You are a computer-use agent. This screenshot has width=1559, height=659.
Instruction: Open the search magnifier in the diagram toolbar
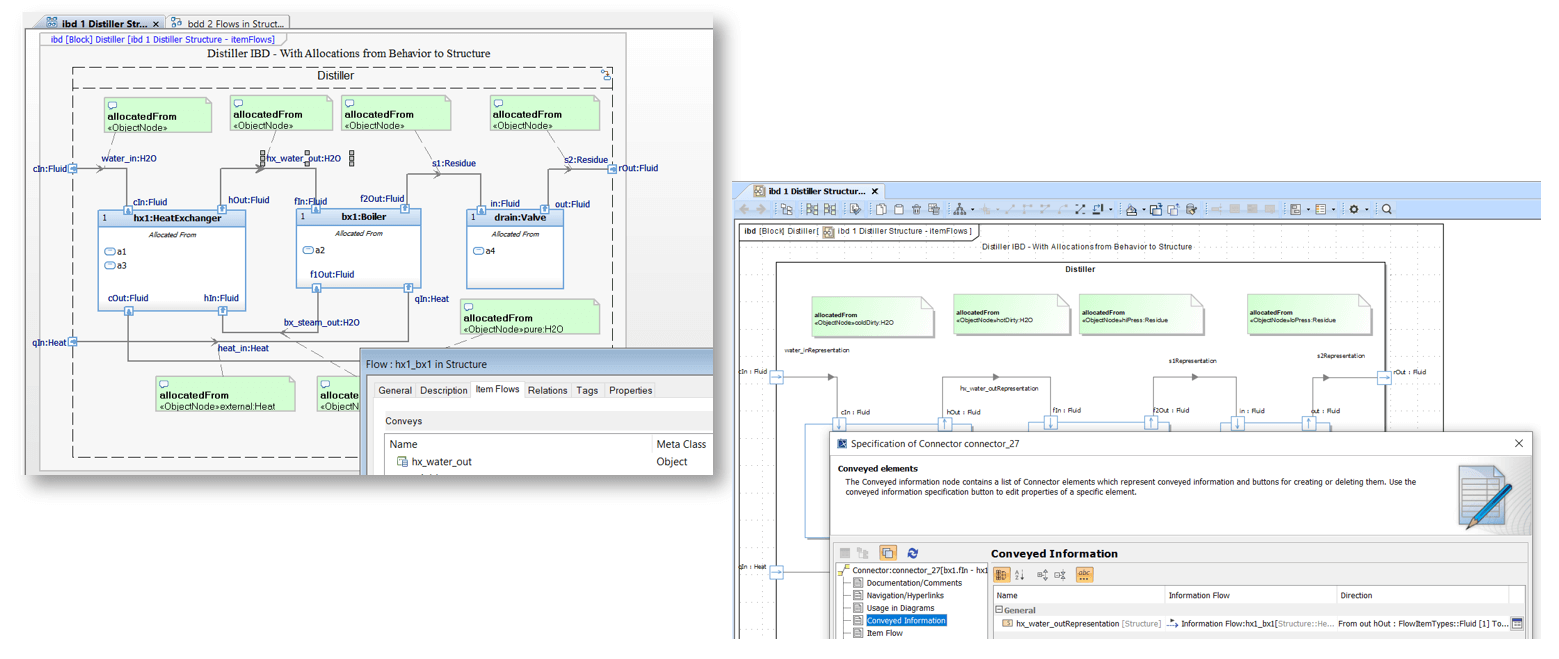(x=1385, y=209)
